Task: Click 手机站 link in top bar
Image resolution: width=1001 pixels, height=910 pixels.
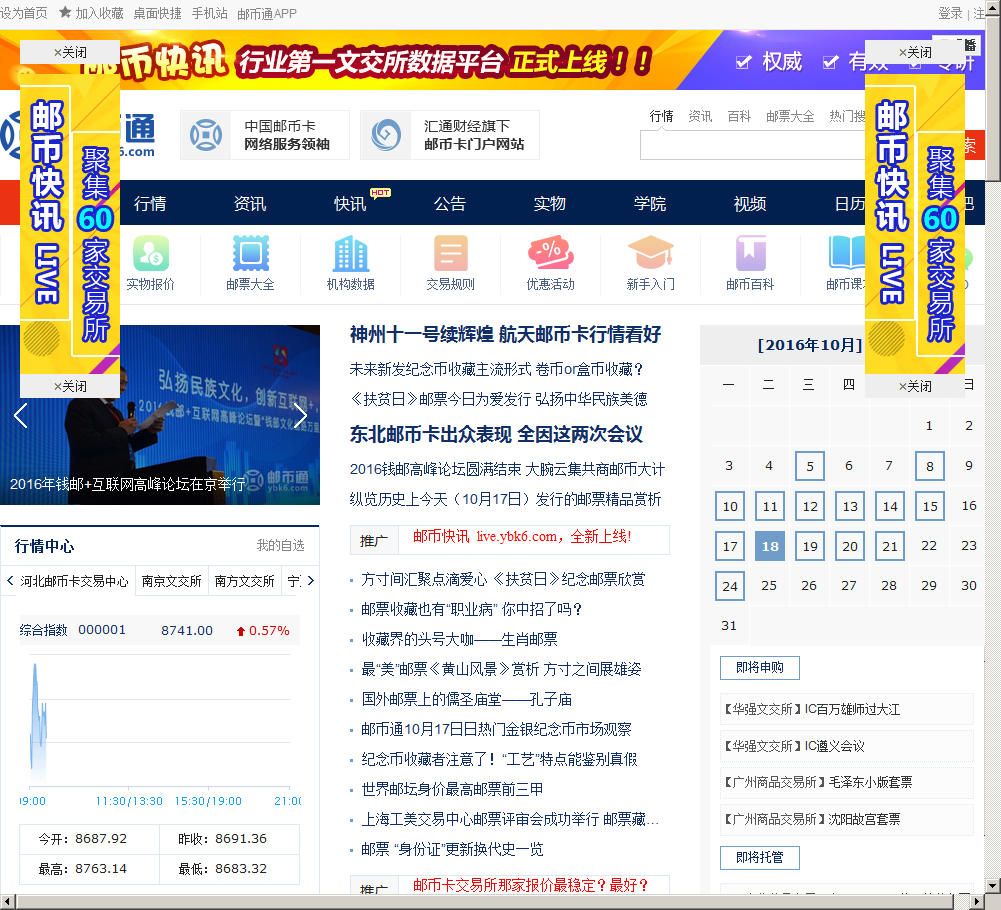Action: point(209,13)
